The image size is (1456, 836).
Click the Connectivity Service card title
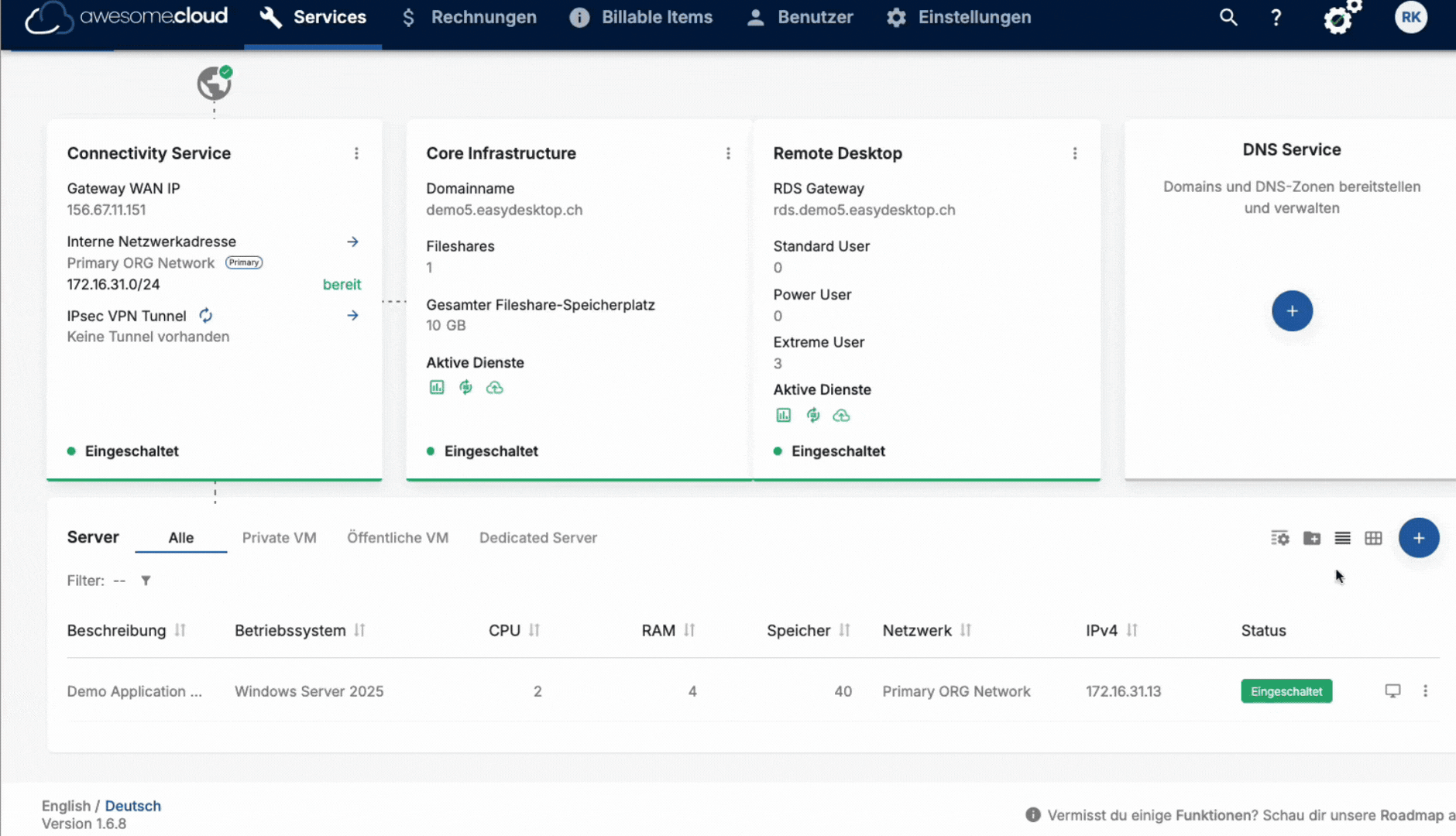(149, 153)
